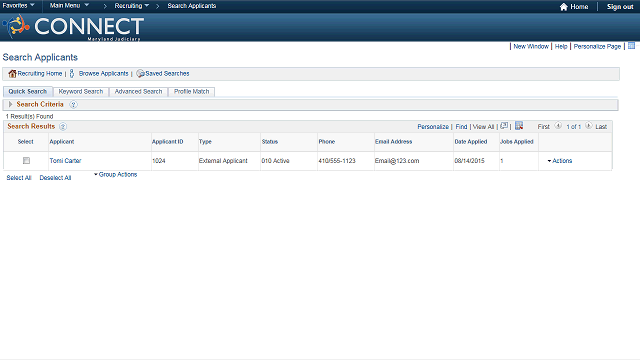Download results to spreadsheet icon
Screen dimensions: 640x360
pyautogui.click(x=519, y=126)
